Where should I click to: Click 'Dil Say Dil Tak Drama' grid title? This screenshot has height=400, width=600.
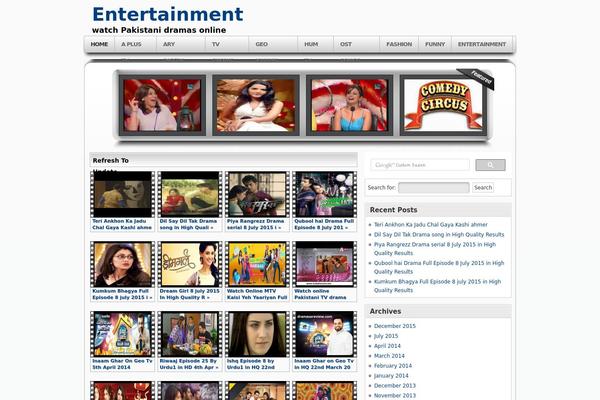[188, 224]
